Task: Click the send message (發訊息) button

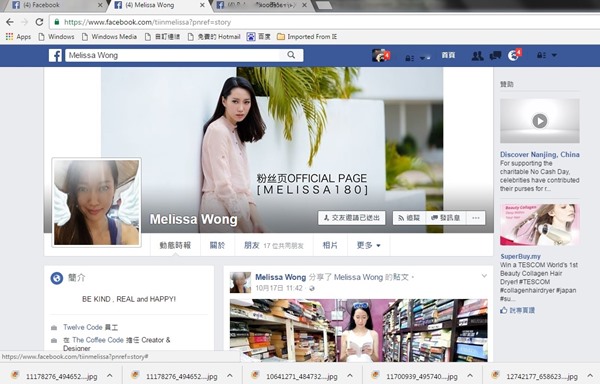Action: 446,218
